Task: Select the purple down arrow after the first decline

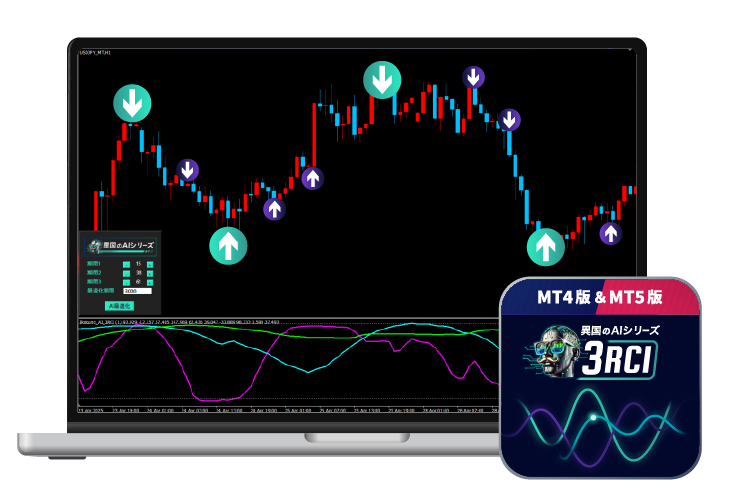Action: 188,170
